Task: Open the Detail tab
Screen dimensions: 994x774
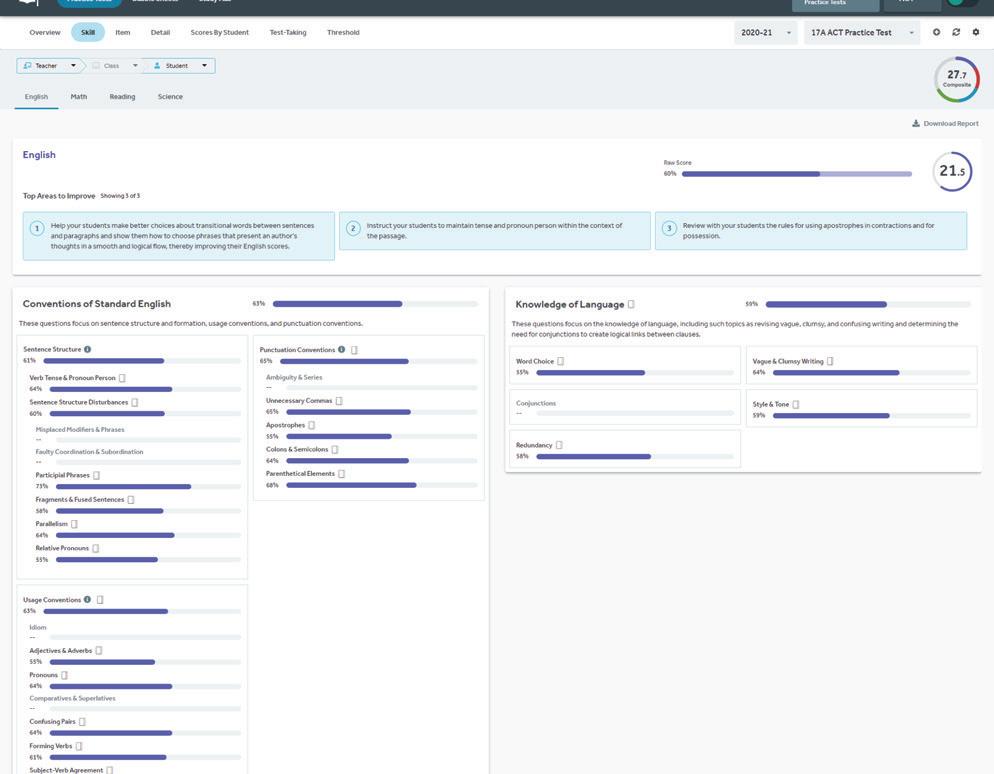Action: pos(160,32)
